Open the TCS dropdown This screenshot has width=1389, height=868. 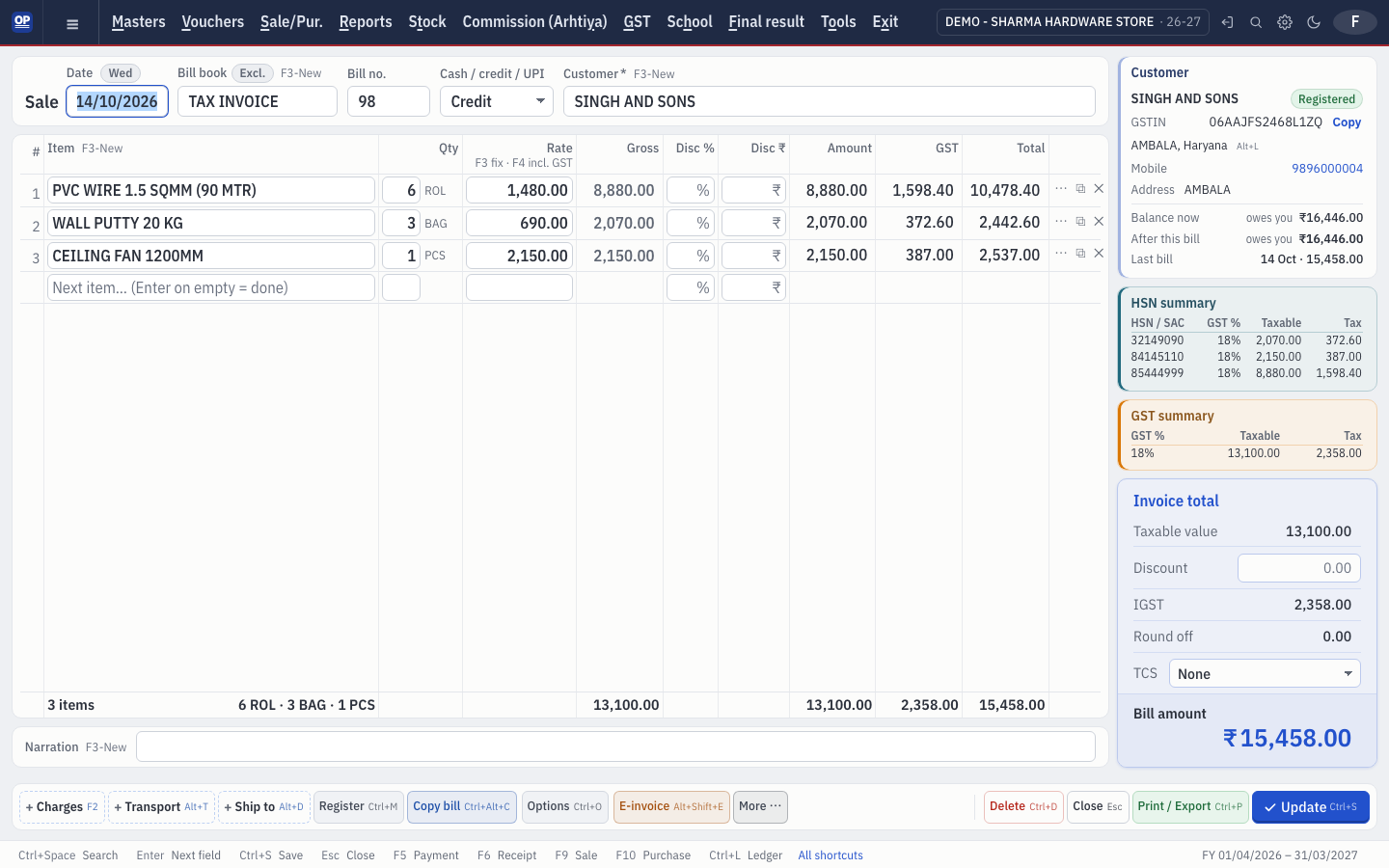pyautogui.click(x=1265, y=674)
